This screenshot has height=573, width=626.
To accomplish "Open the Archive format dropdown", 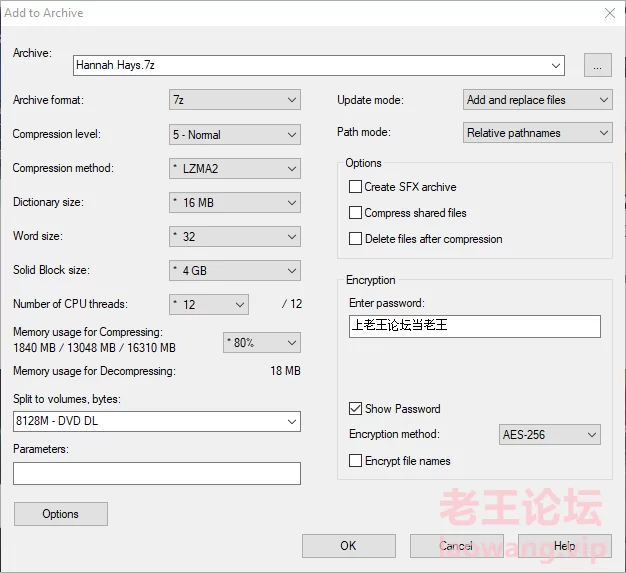I will (x=235, y=100).
